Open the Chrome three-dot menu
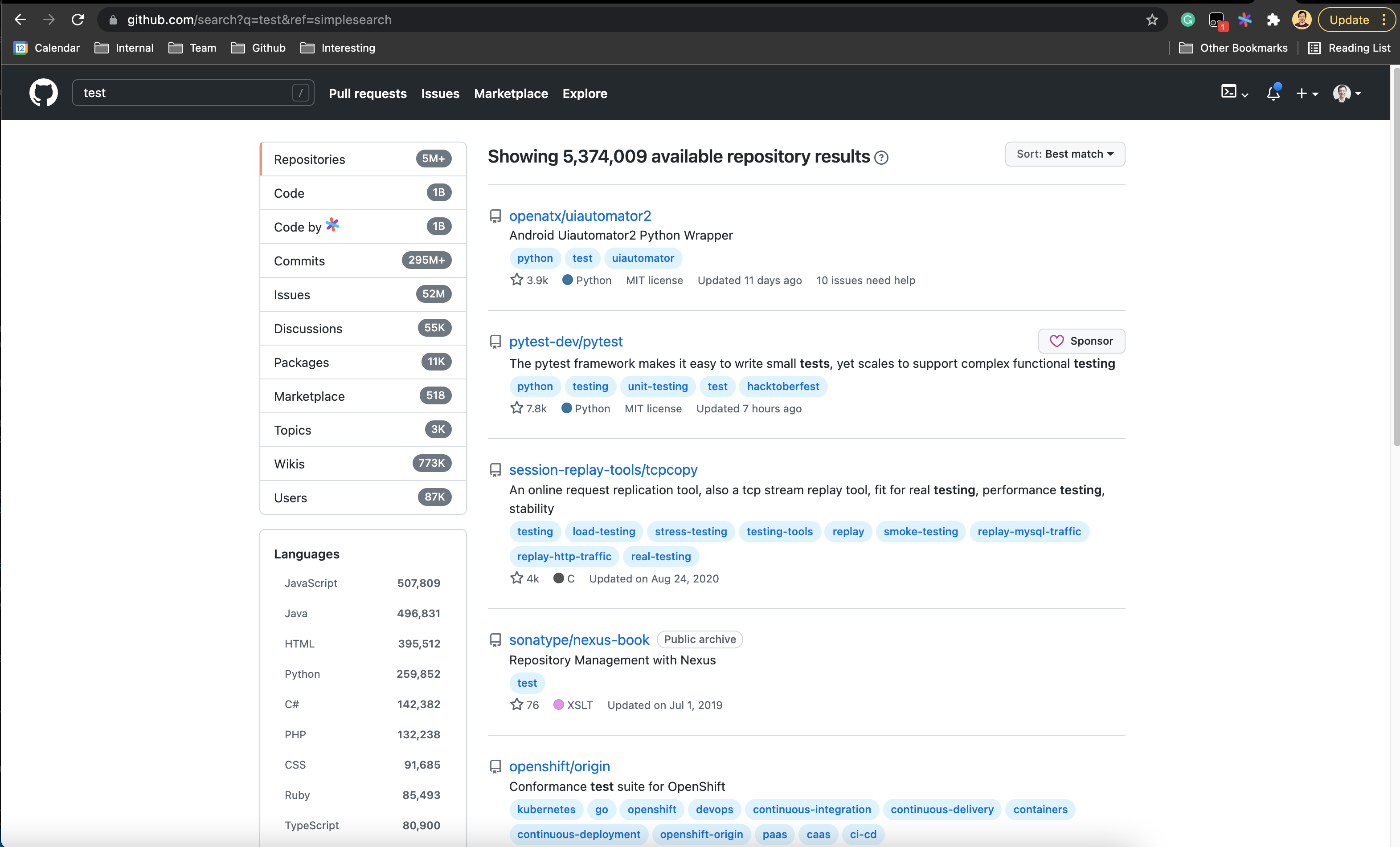The image size is (1400, 847). [x=1384, y=20]
